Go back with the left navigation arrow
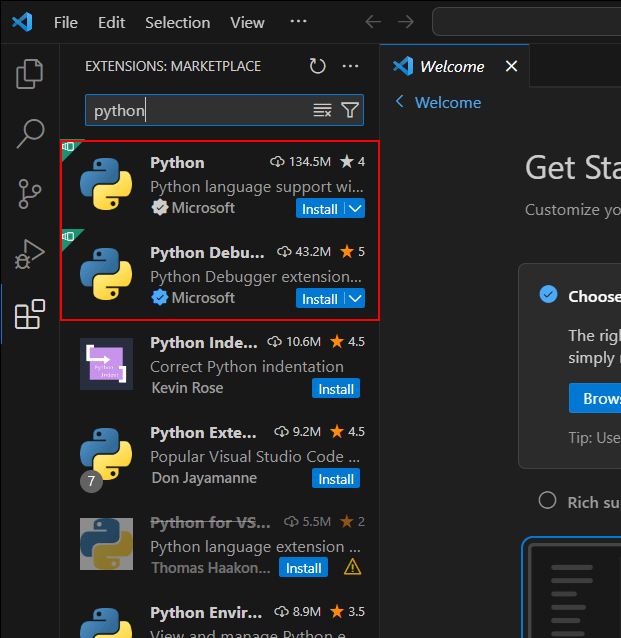 [x=373, y=22]
